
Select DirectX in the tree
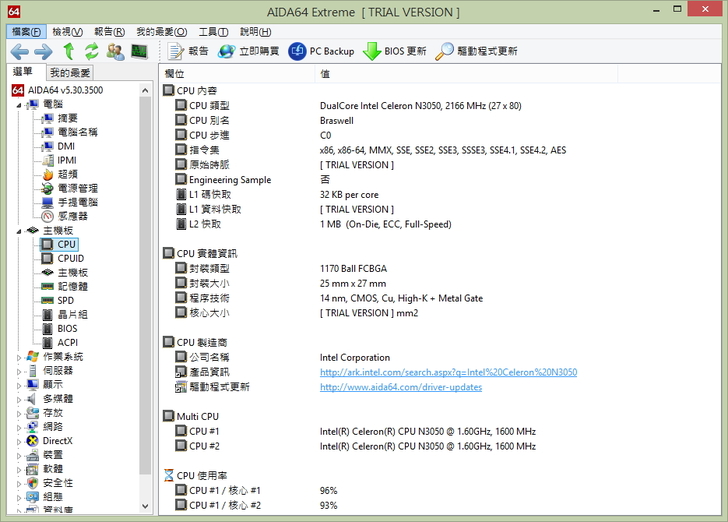coord(57,441)
